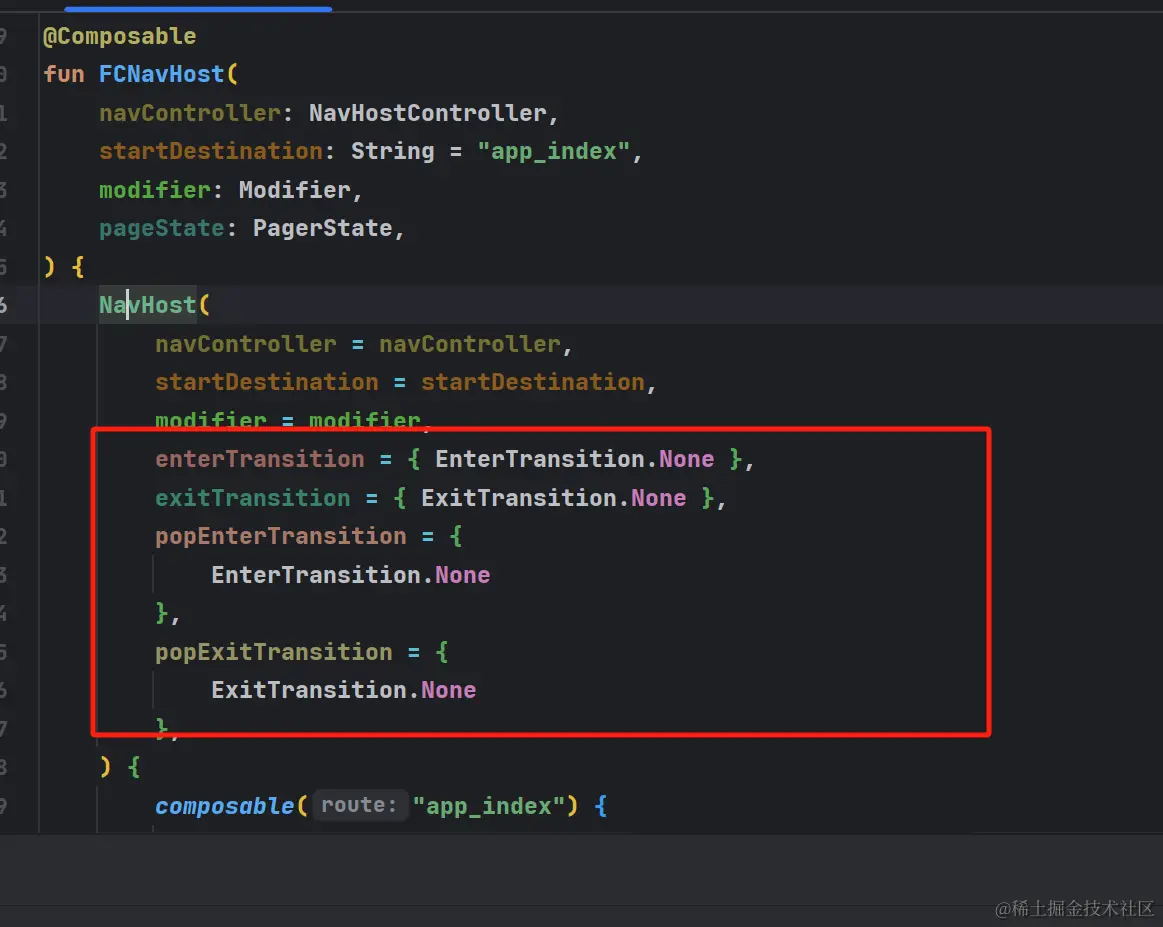Viewport: 1163px width, 927px height.
Task: Click "app_index" in composable route
Action: [490, 806]
